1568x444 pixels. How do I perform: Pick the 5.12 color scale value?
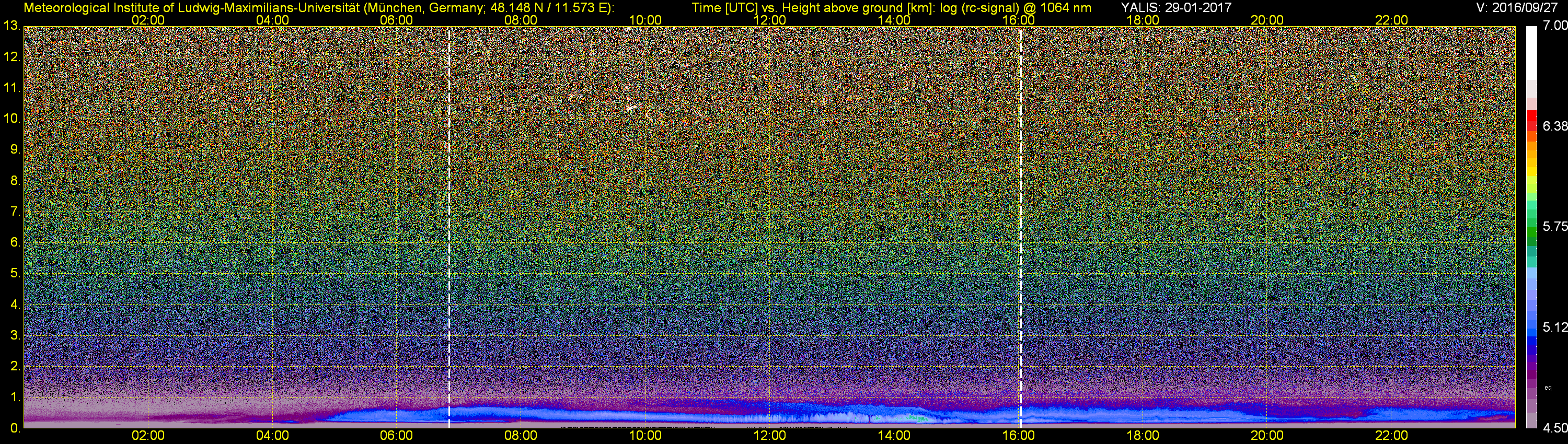tap(1555, 328)
